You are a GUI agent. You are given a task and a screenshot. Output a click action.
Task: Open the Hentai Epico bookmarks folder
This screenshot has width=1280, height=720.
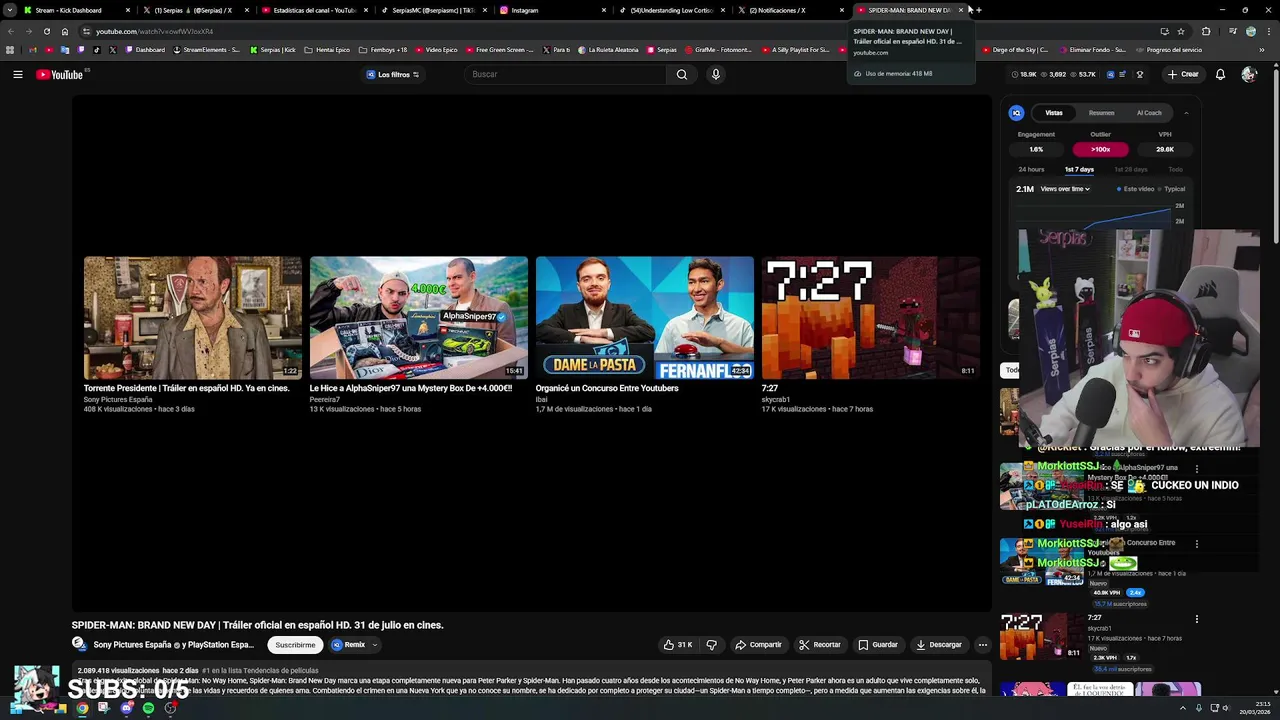(x=327, y=50)
